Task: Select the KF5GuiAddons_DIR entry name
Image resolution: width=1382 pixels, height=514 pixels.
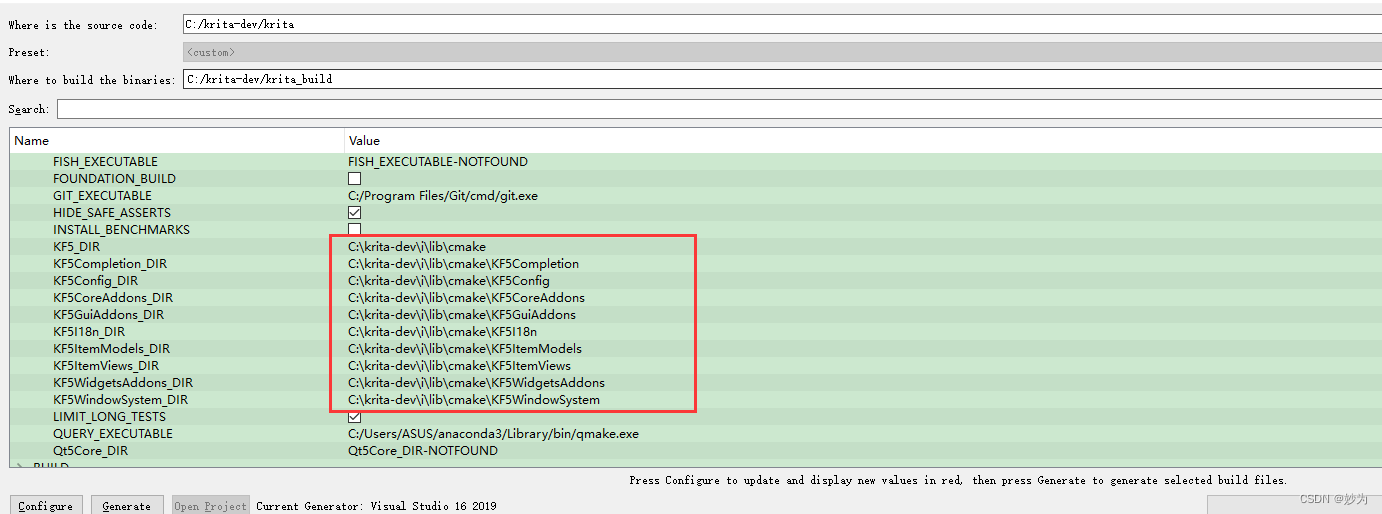Action: pos(108,315)
